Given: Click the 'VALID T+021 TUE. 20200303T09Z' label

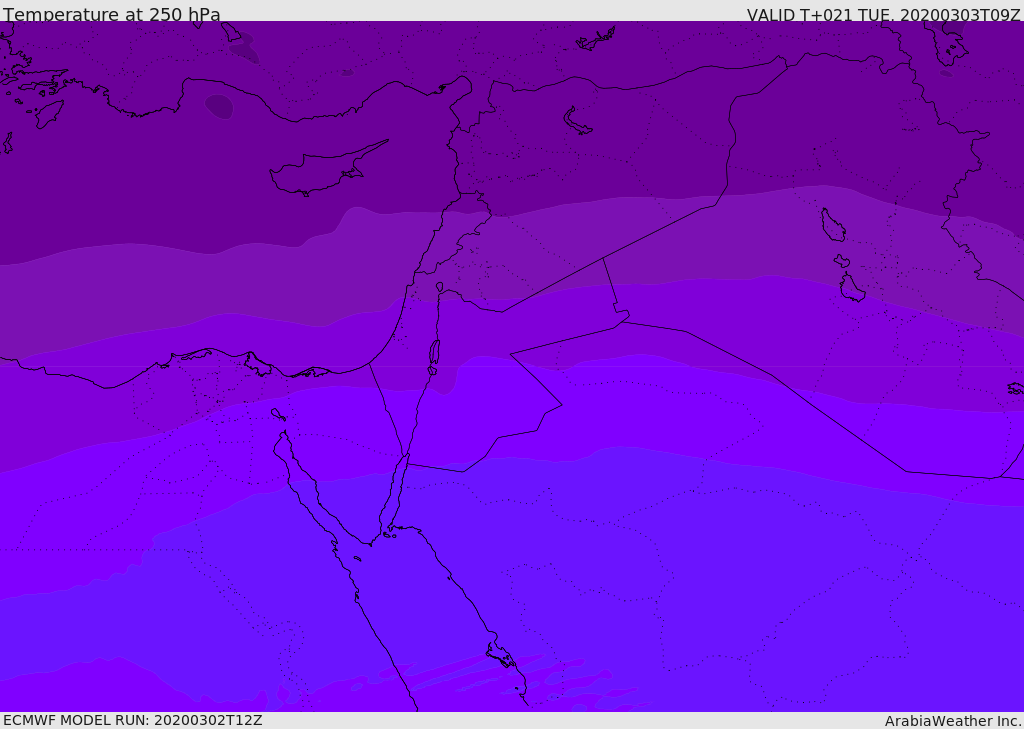Looking at the screenshot, I should point(884,14).
